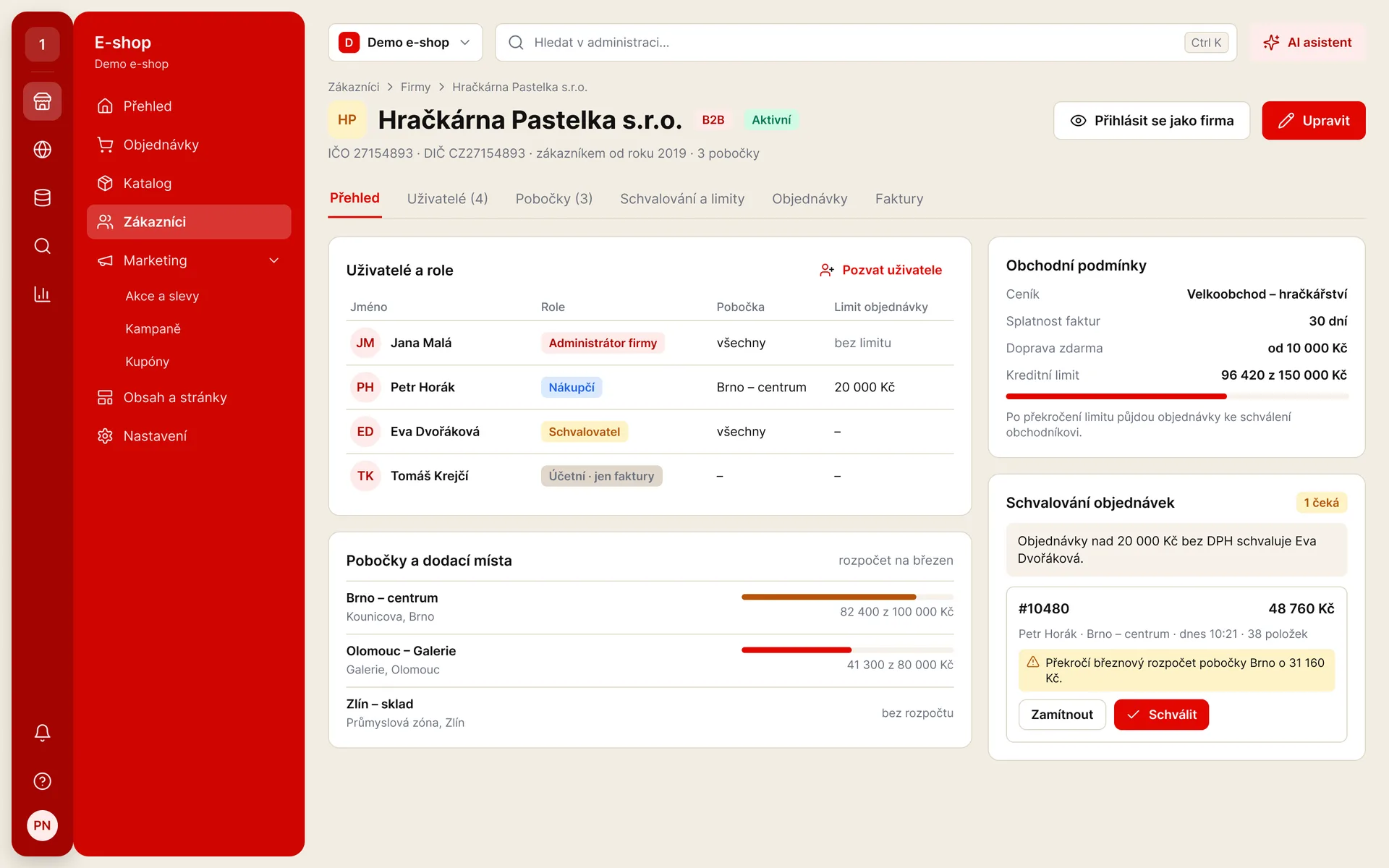This screenshot has height=868, width=1389.
Task: Focus the Hledat v administraci search field
Action: pos(866,43)
